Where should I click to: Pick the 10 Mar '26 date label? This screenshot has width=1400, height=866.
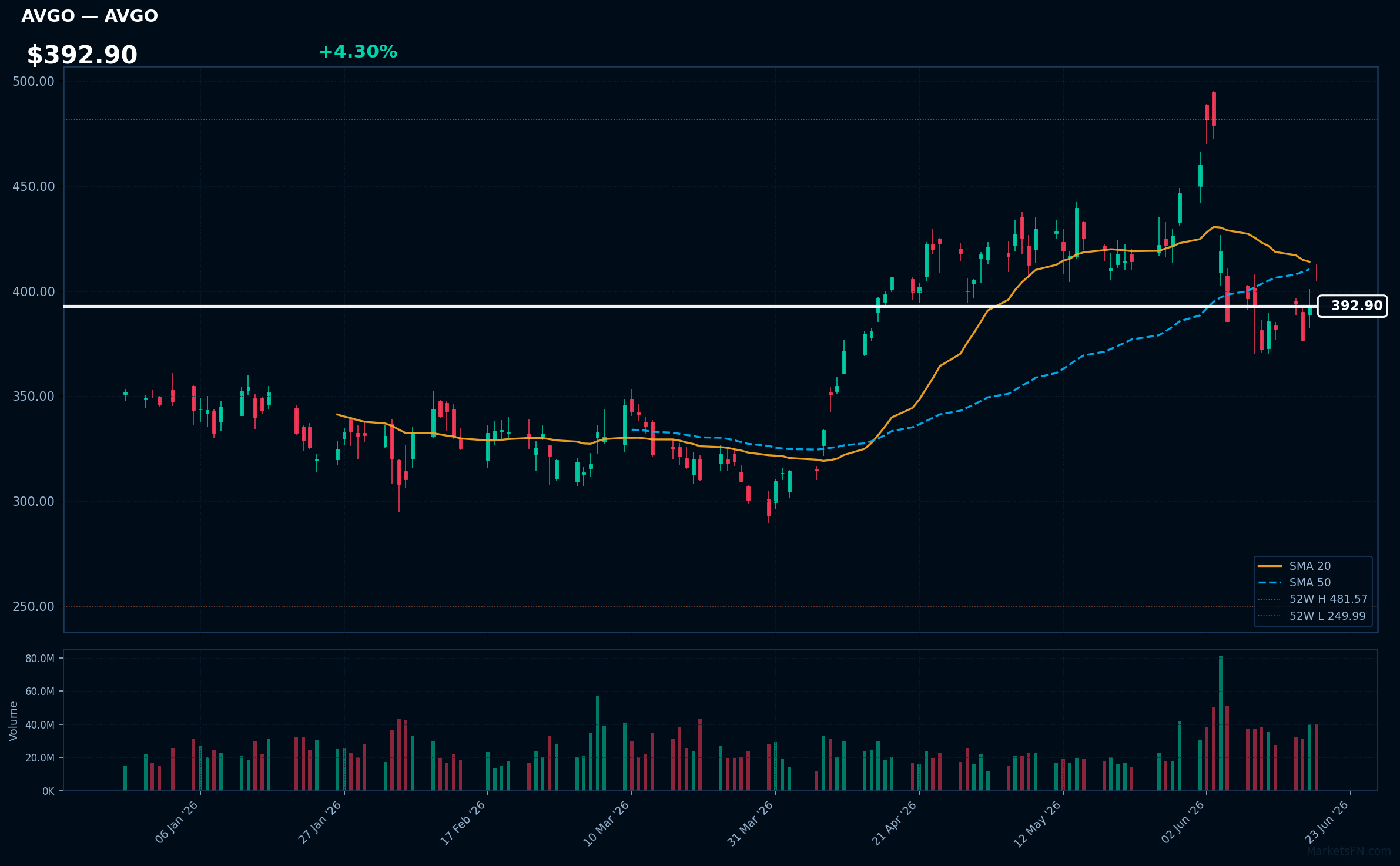click(x=607, y=823)
